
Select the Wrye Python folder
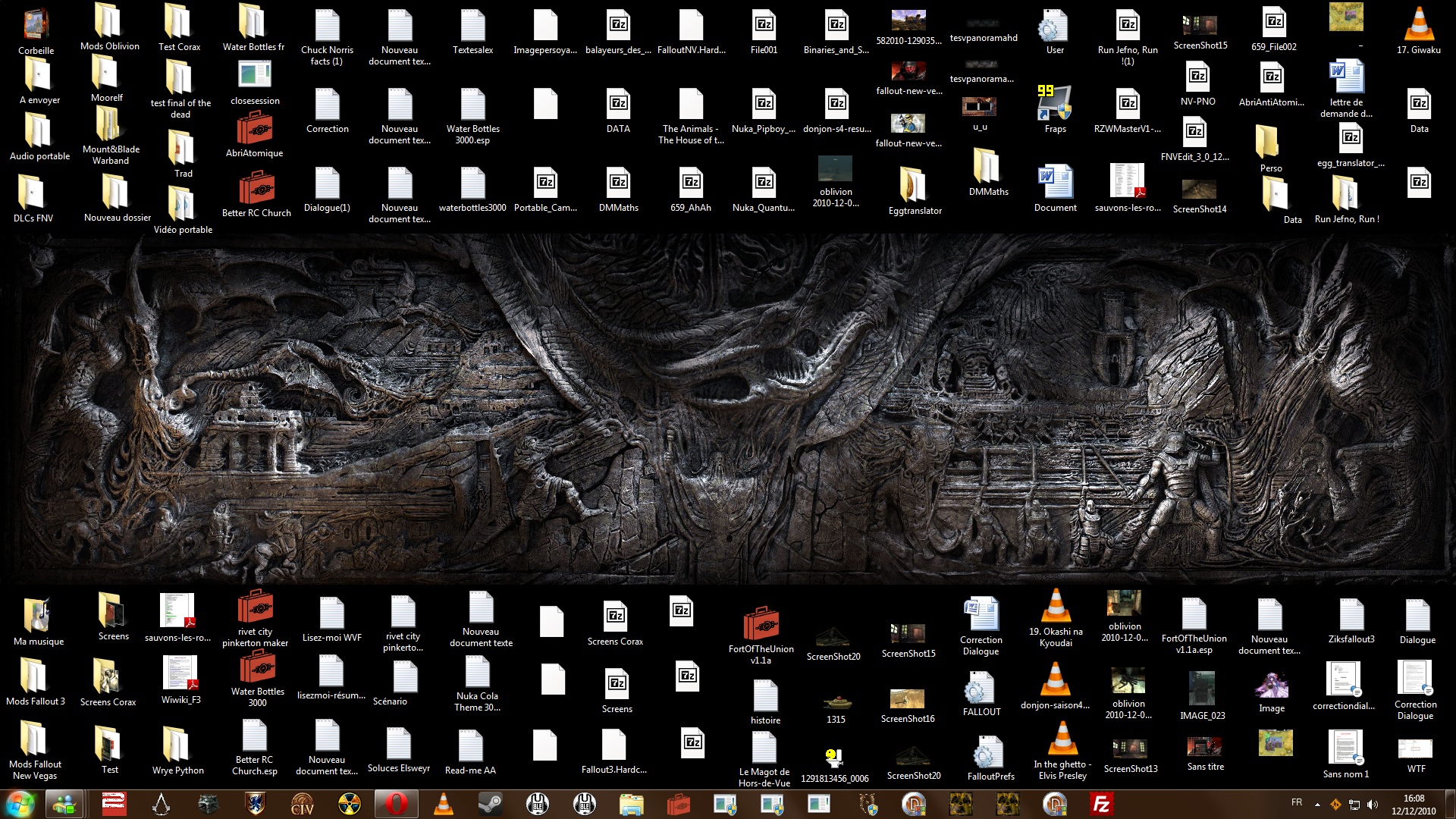[177, 751]
